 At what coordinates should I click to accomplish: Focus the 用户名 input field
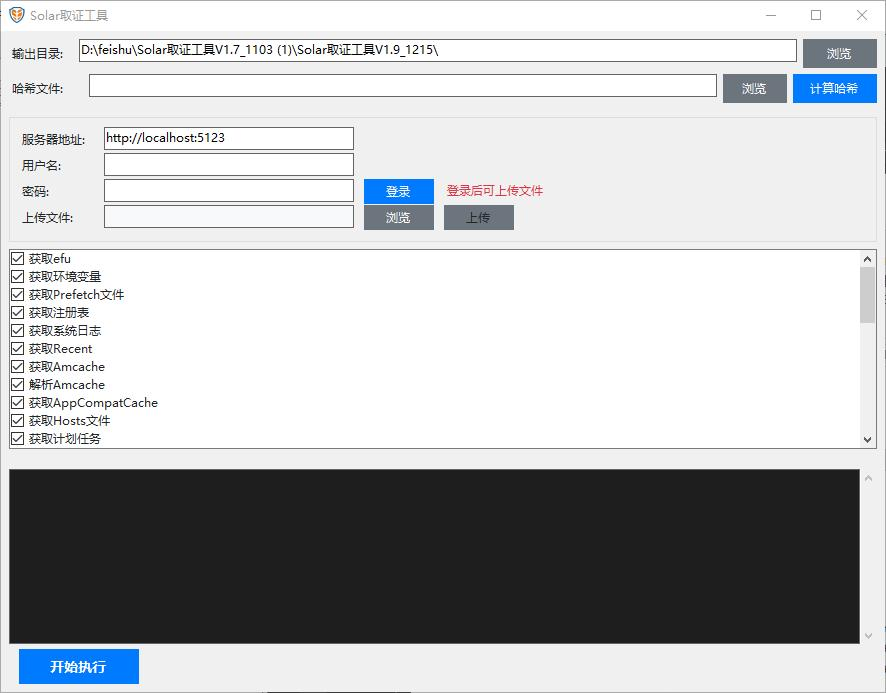pos(229,164)
